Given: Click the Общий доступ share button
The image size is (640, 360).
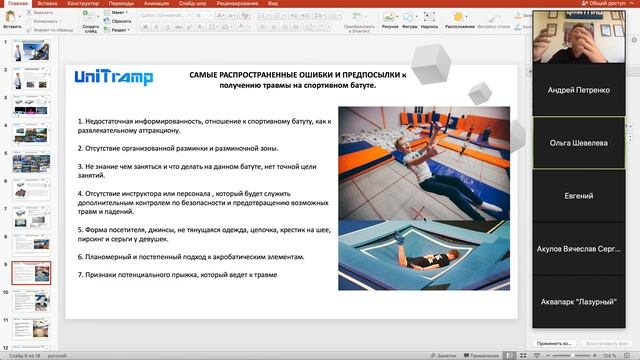Looking at the screenshot, I should click(x=603, y=3).
